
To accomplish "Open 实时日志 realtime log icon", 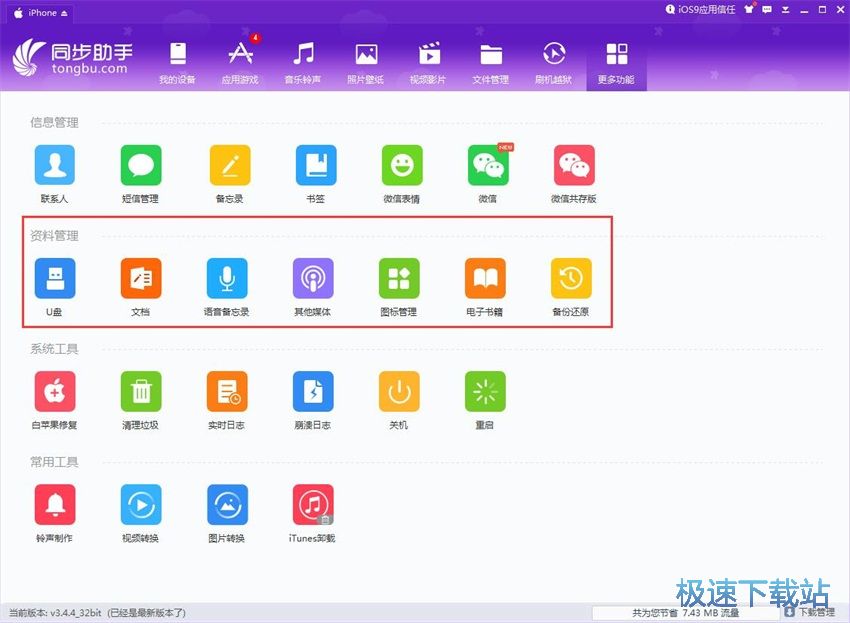I will point(227,391).
